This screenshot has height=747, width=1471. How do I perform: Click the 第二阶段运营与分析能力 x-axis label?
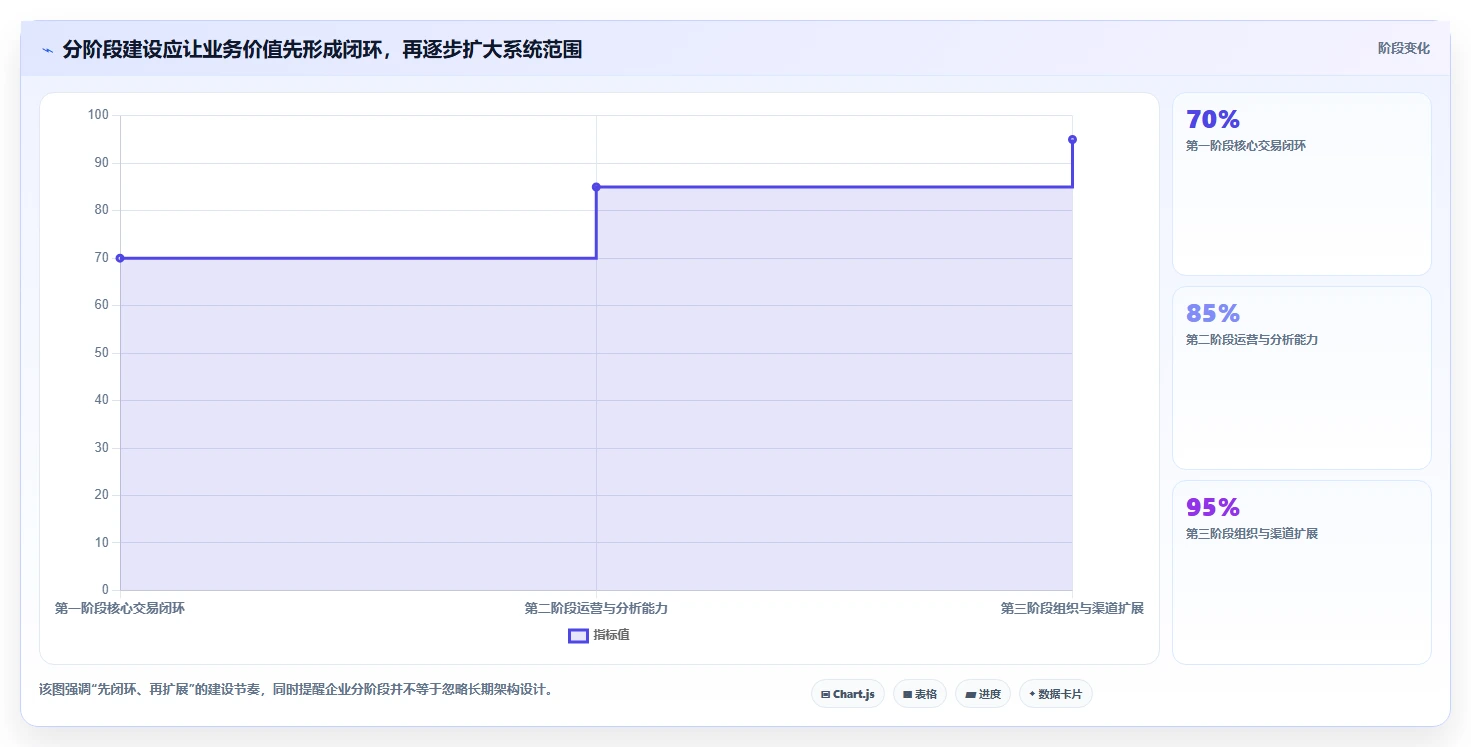[596, 608]
